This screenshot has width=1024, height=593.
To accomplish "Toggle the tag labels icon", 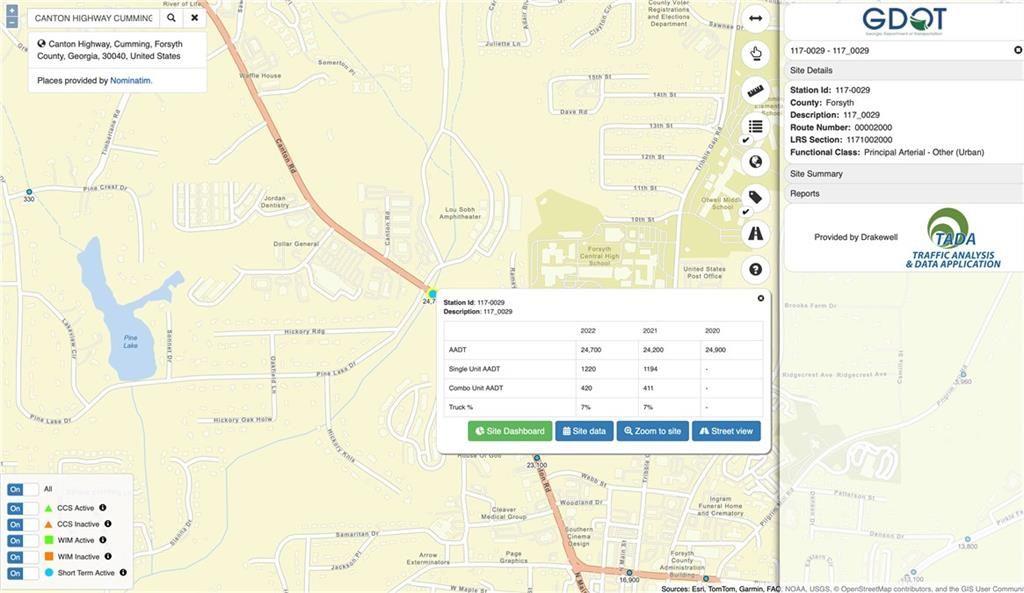I will tap(755, 197).
